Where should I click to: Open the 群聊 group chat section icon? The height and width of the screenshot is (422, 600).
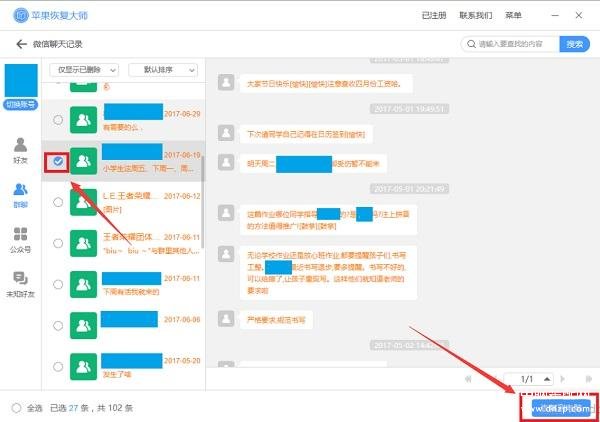tap(20, 190)
